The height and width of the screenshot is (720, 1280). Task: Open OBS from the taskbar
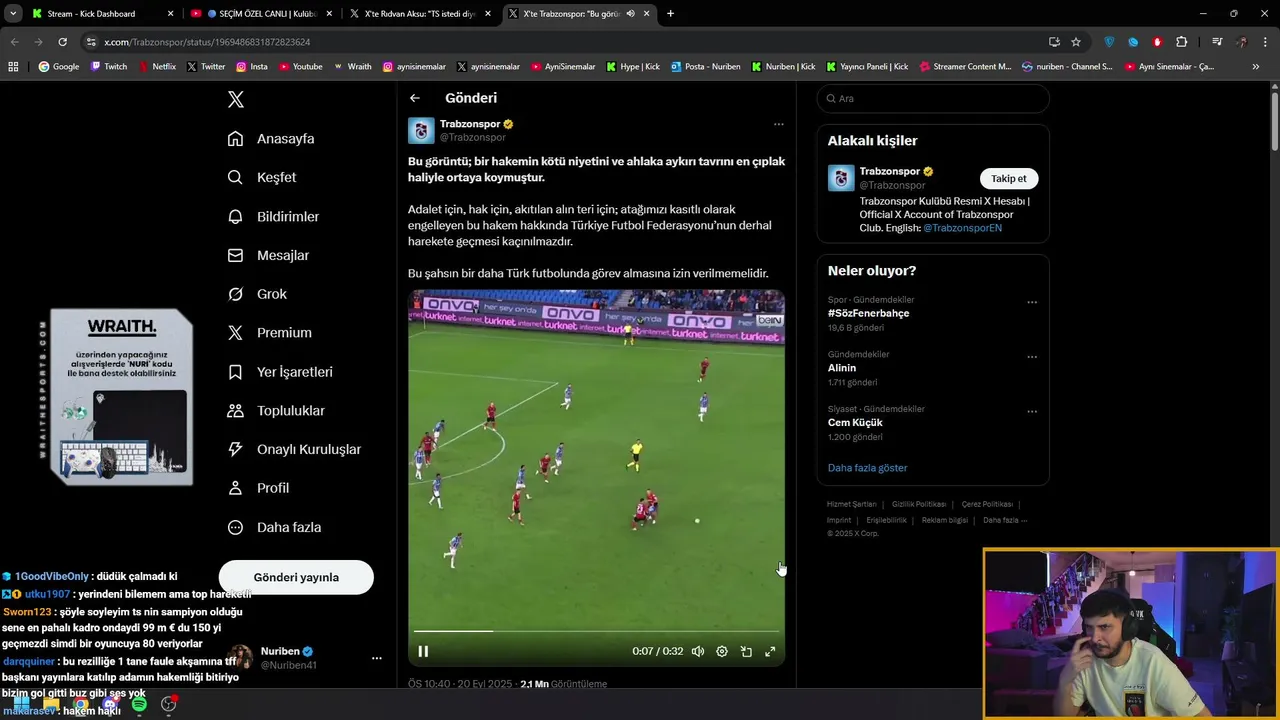pyautogui.click(x=168, y=705)
